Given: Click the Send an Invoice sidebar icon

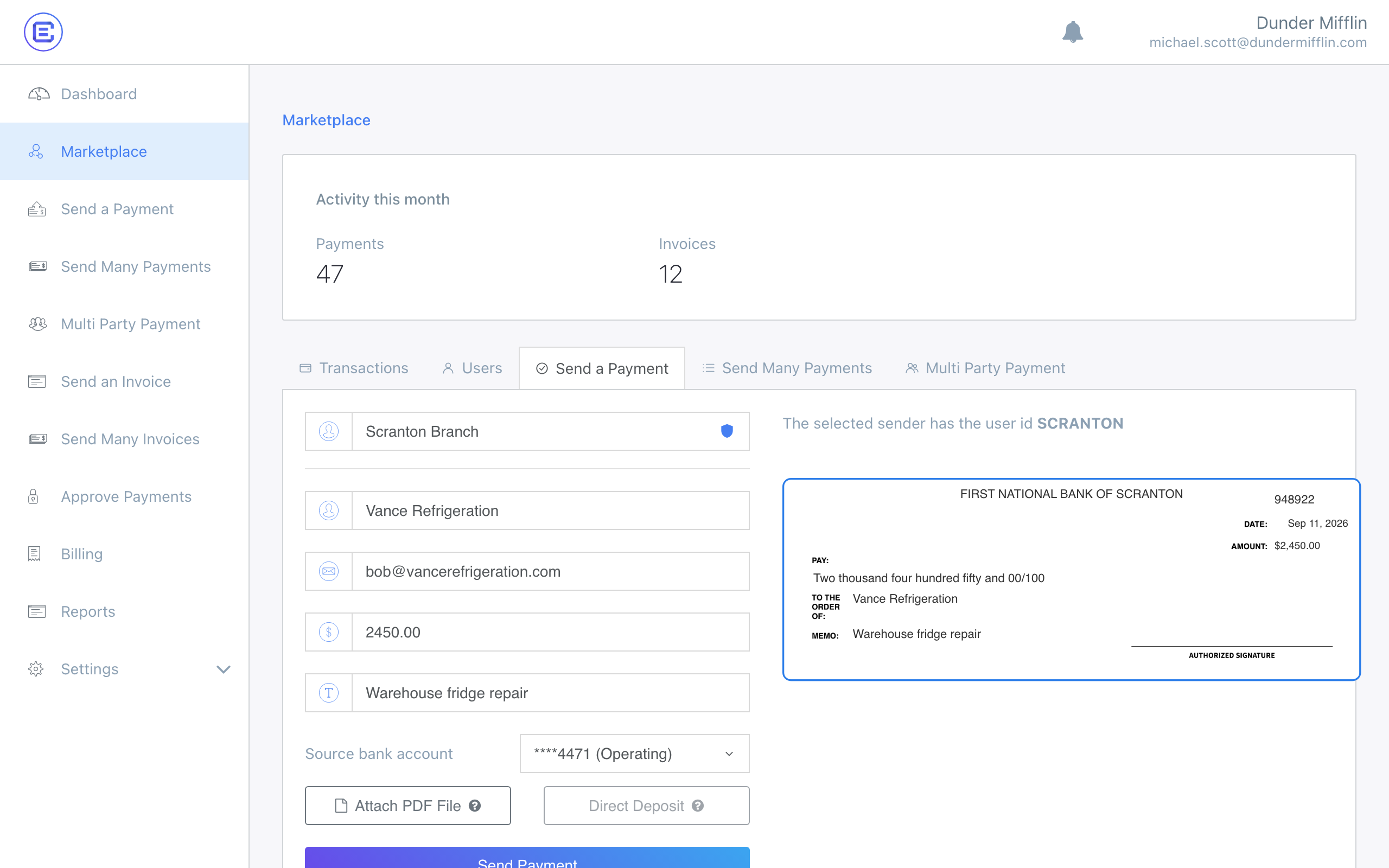Looking at the screenshot, I should (x=37, y=381).
